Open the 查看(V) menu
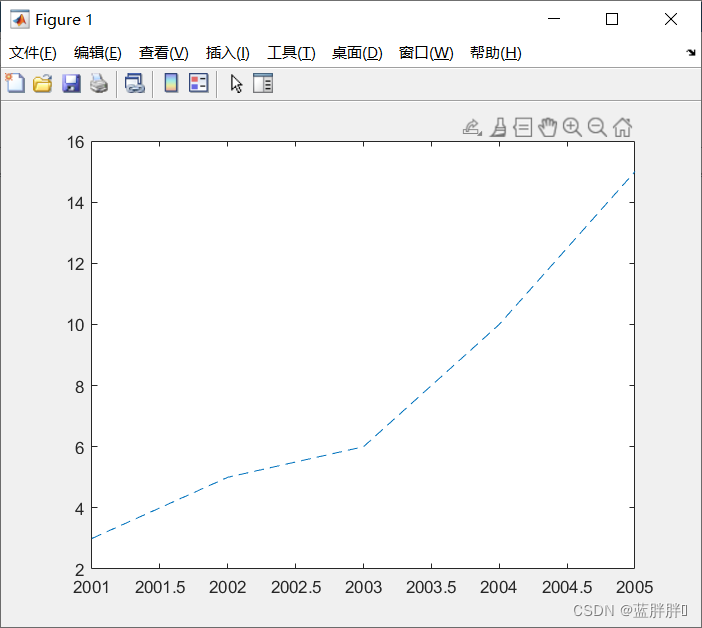 coord(163,53)
